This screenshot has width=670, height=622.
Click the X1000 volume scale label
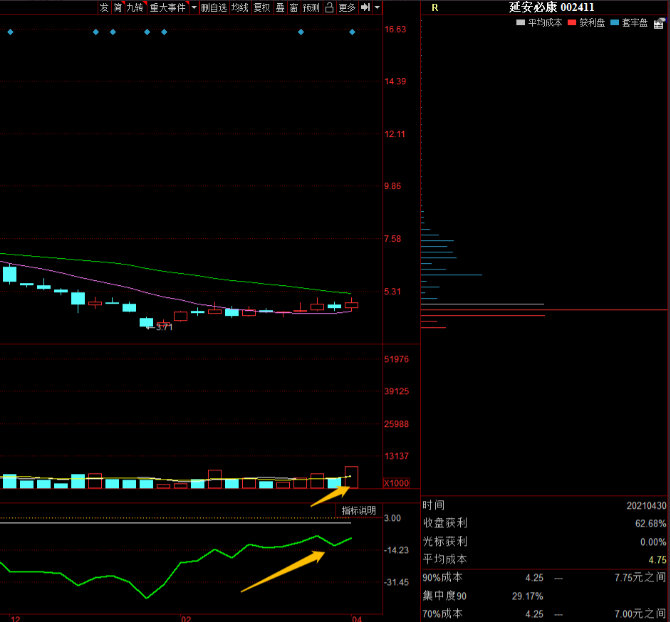[397, 483]
